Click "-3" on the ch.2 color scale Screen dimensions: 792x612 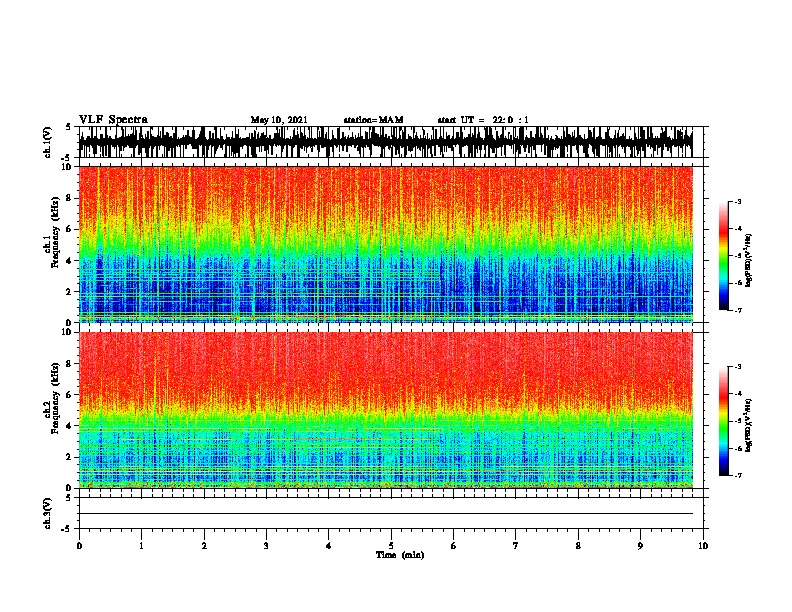pos(737,367)
